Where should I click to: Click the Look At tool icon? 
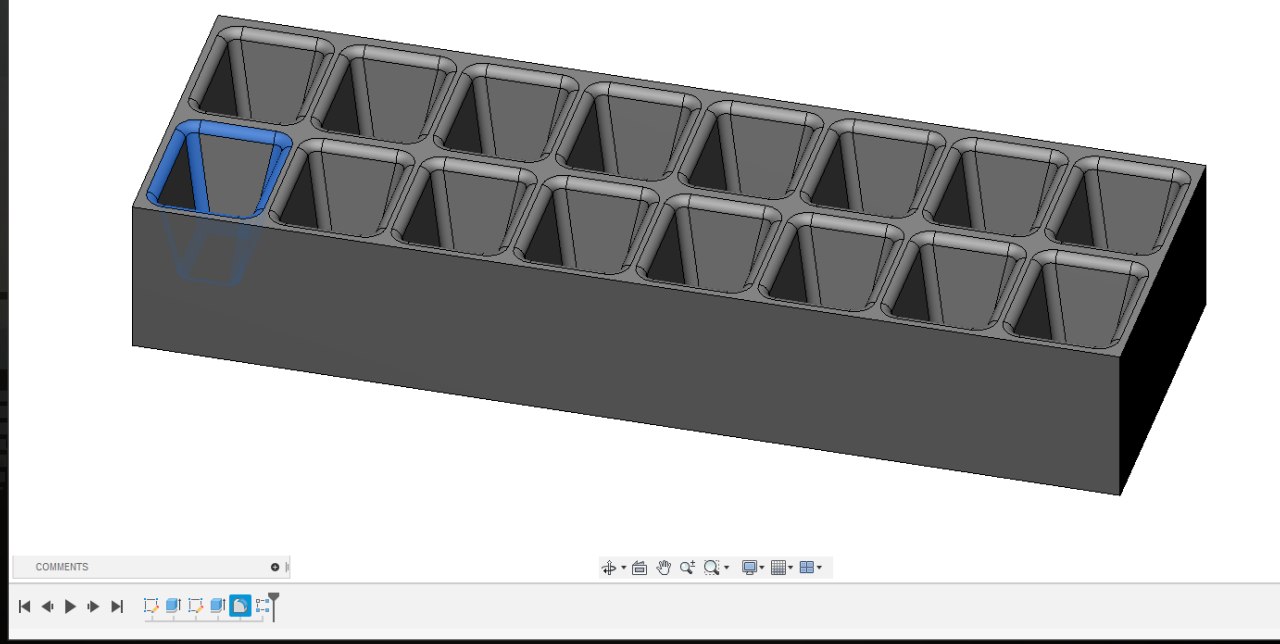(640, 568)
